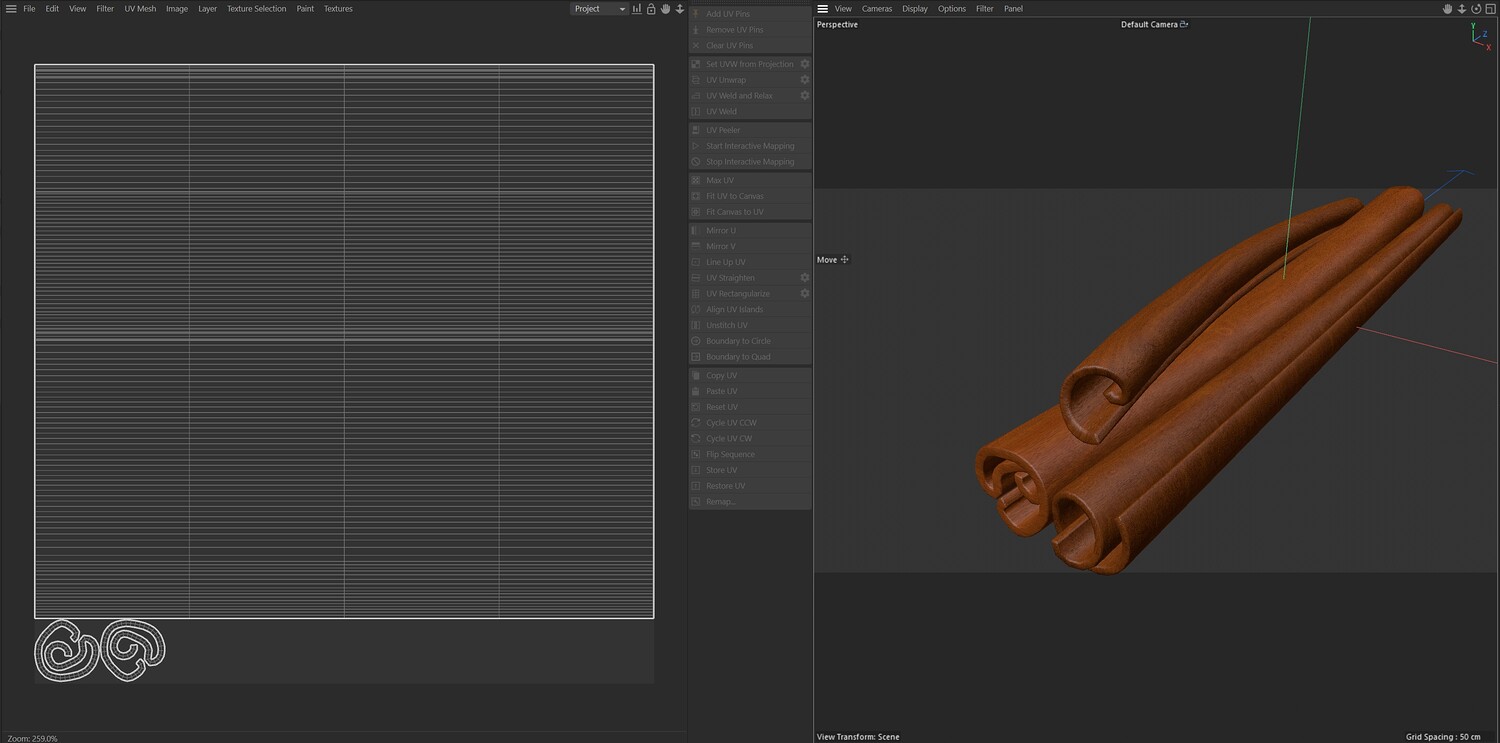Select the 3D viewport pan hand icon
The width and height of the screenshot is (1500, 743).
pos(1447,9)
